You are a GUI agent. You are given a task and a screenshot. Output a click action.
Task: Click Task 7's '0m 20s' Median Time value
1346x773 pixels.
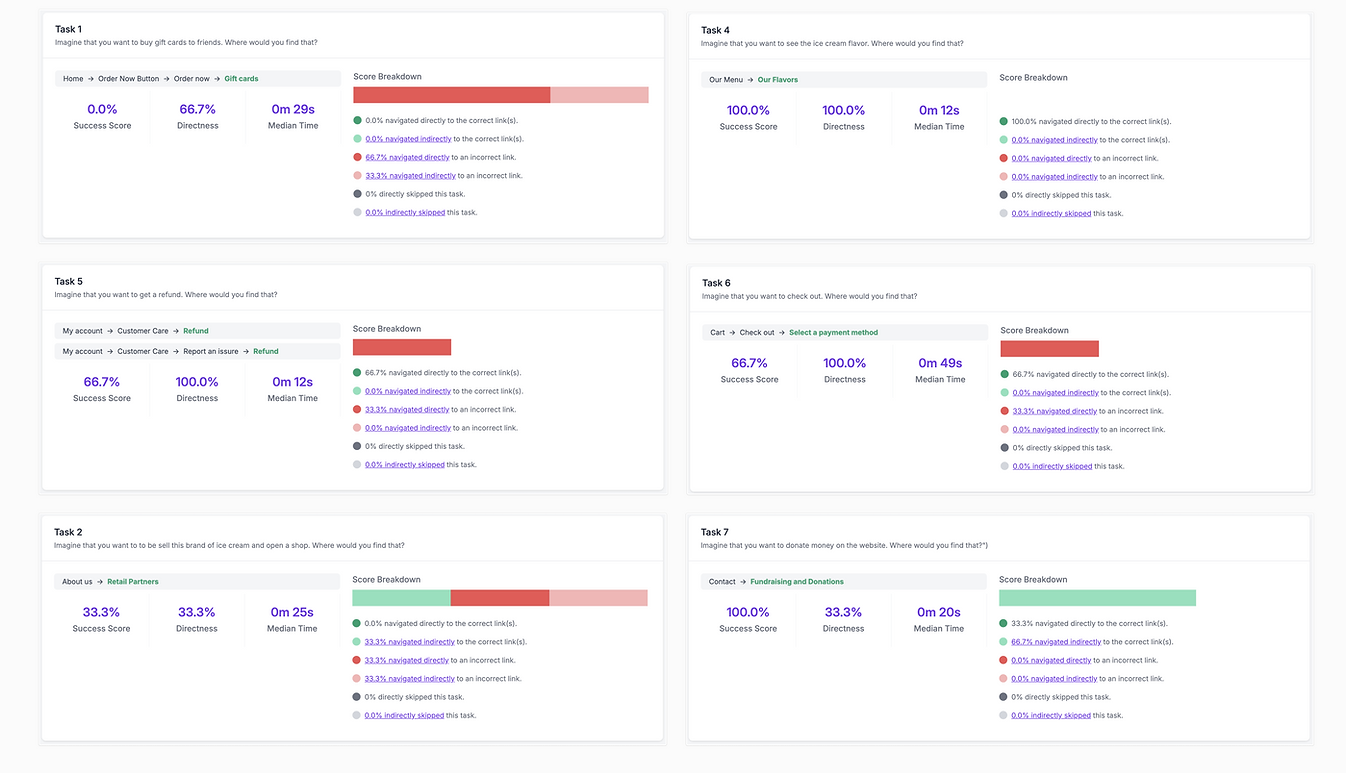[x=939, y=612]
